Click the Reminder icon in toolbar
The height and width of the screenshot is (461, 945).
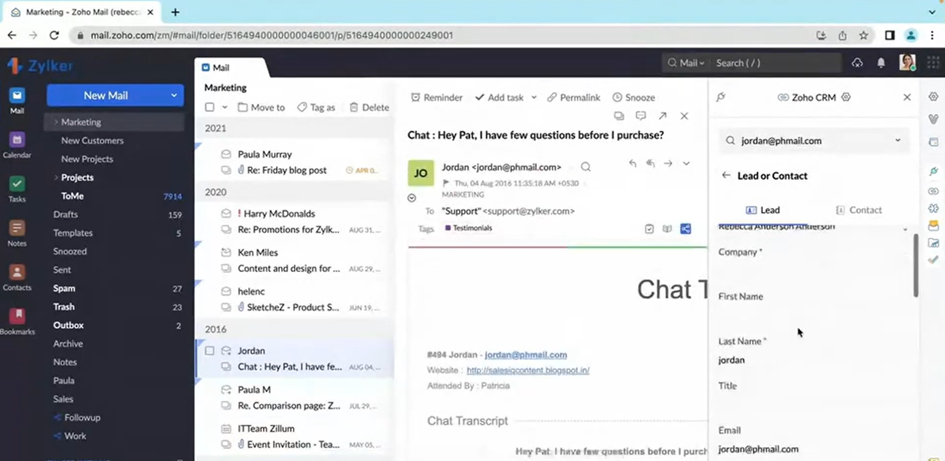click(x=416, y=98)
